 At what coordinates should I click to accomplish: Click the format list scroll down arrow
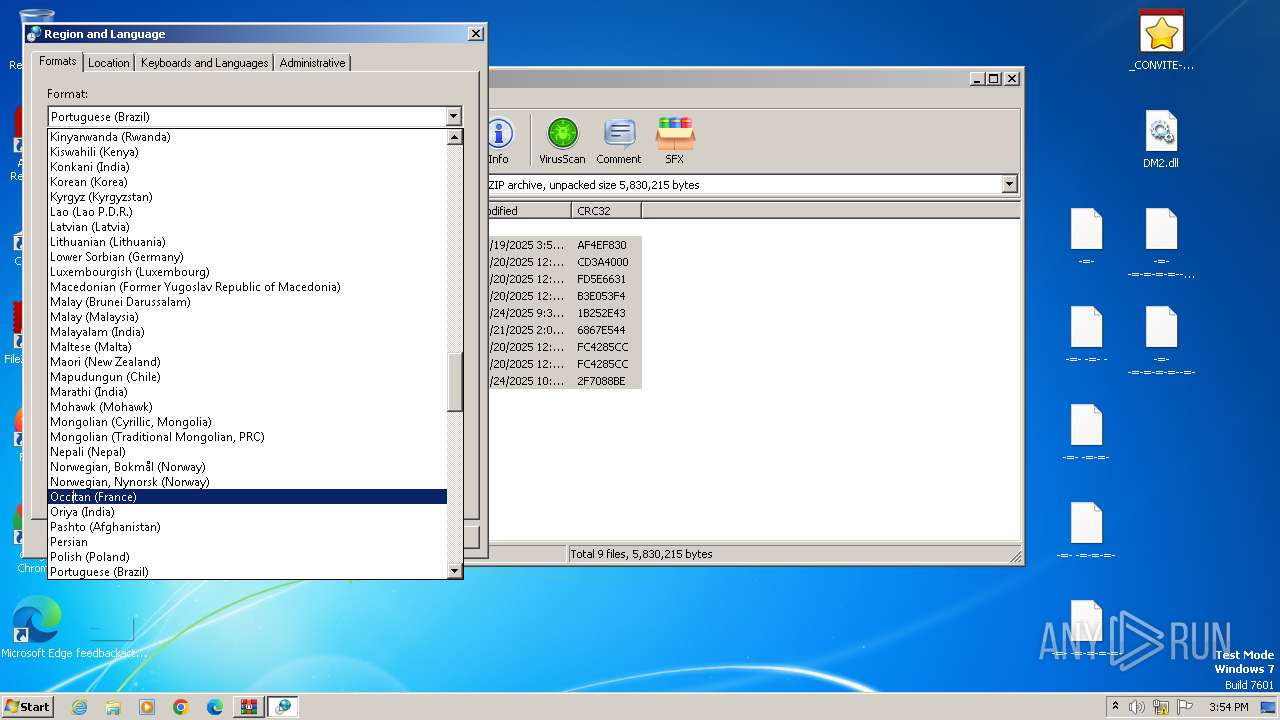pos(454,571)
